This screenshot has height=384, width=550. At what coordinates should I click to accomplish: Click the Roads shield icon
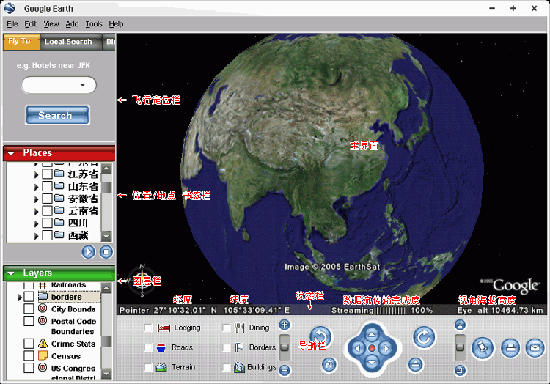coord(161,348)
